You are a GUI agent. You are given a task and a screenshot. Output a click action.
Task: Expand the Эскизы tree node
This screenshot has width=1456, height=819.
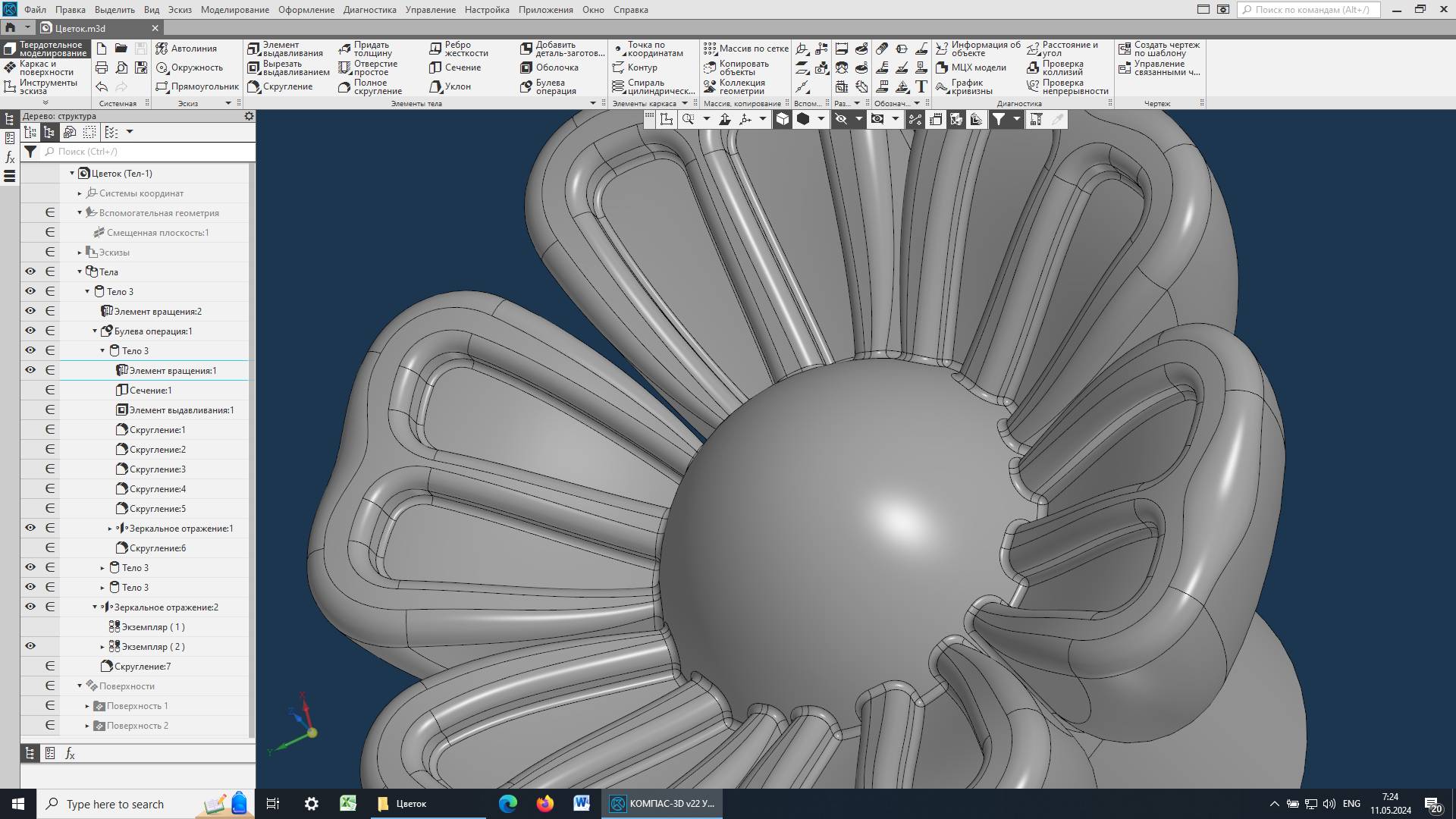pyautogui.click(x=80, y=253)
